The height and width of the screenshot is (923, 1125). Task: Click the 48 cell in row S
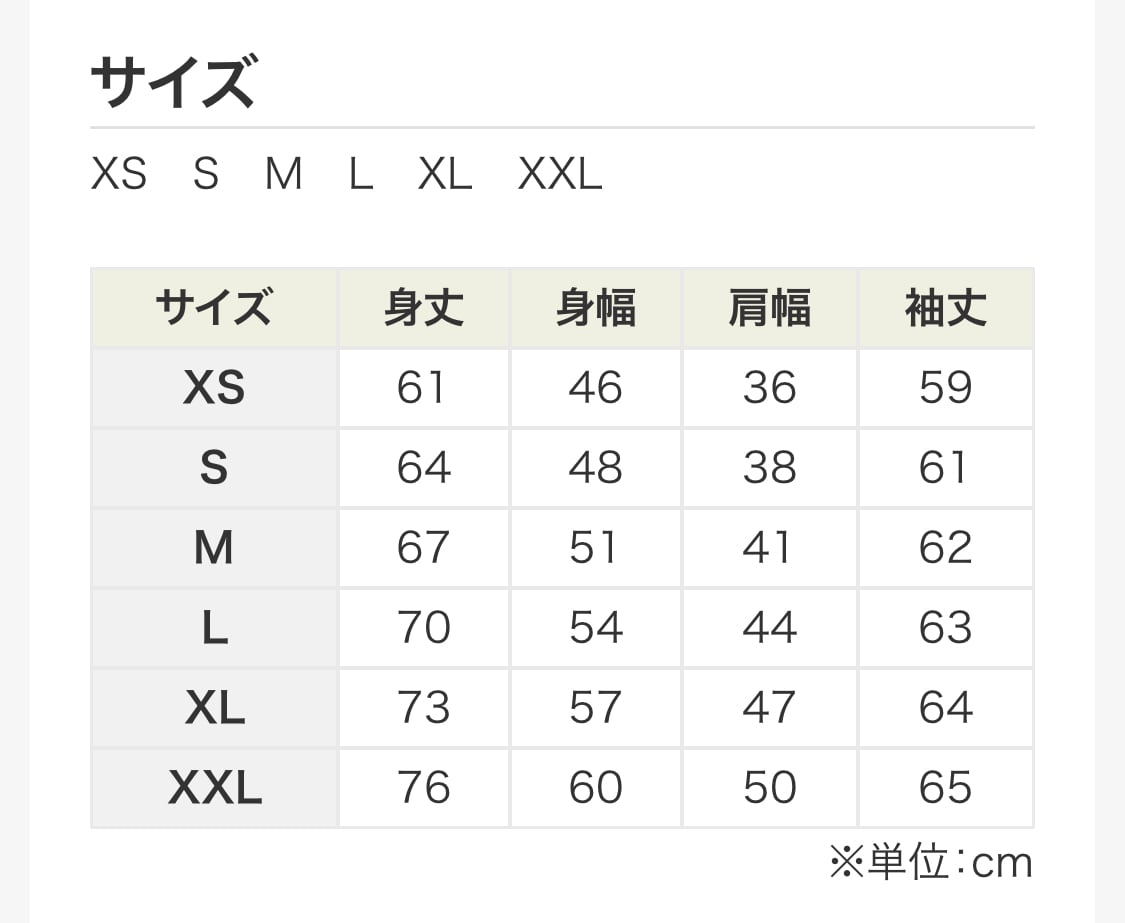click(596, 468)
